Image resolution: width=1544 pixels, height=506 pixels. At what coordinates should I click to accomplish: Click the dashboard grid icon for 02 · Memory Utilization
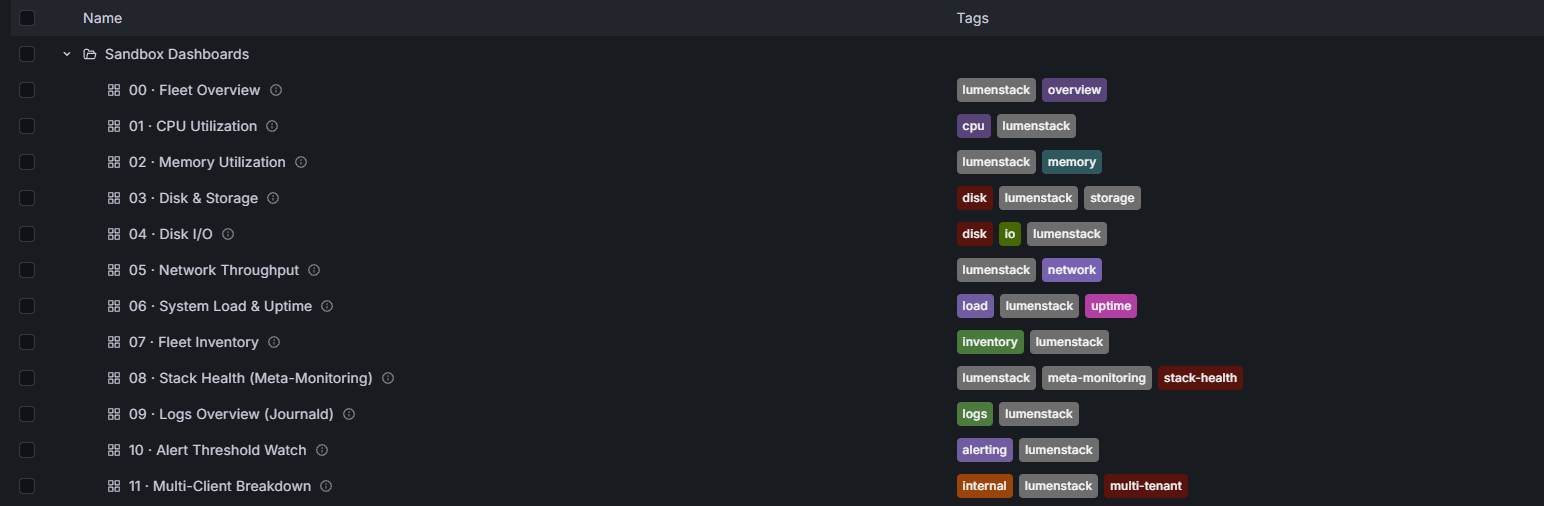114,162
